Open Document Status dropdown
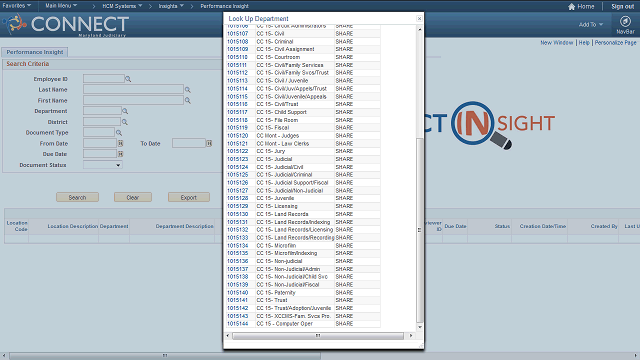The width and height of the screenshot is (640, 360). click(x=102, y=165)
